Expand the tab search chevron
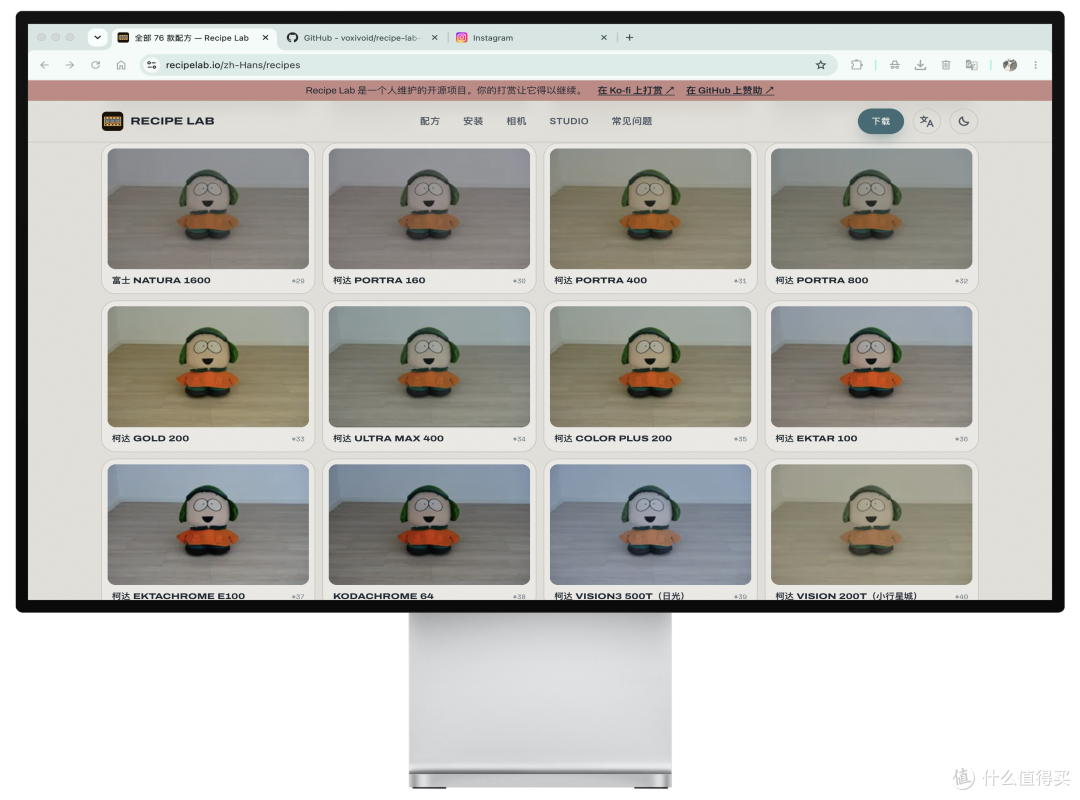The image size is (1080, 800). point(98,38)
